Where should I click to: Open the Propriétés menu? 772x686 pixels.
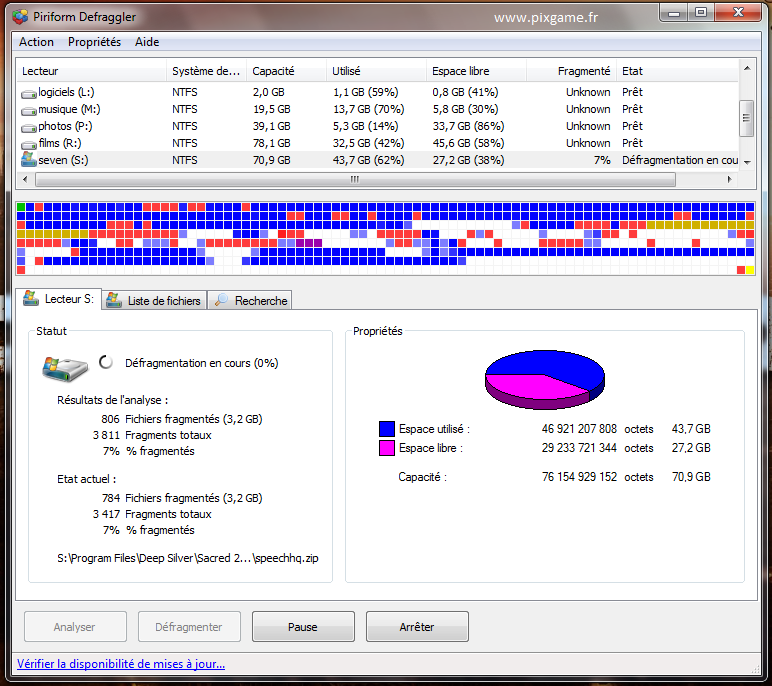coord(94,42)
